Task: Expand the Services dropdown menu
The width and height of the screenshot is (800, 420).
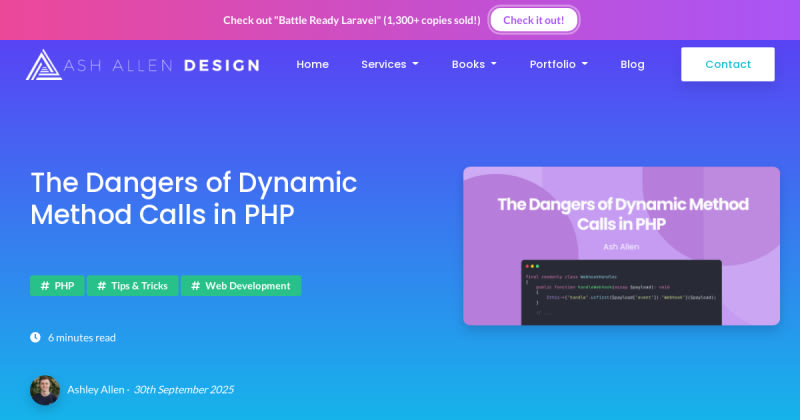Action: point(389,64)
